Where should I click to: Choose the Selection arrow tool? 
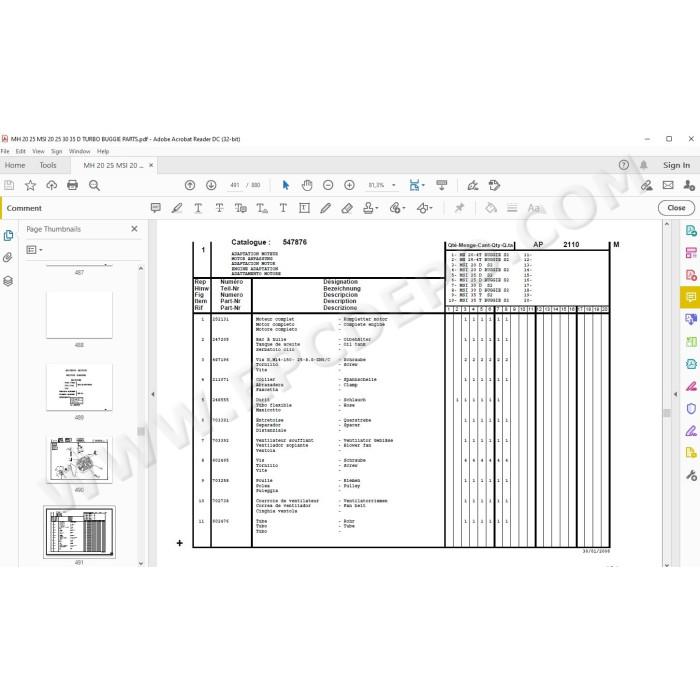tap(286, 185)
